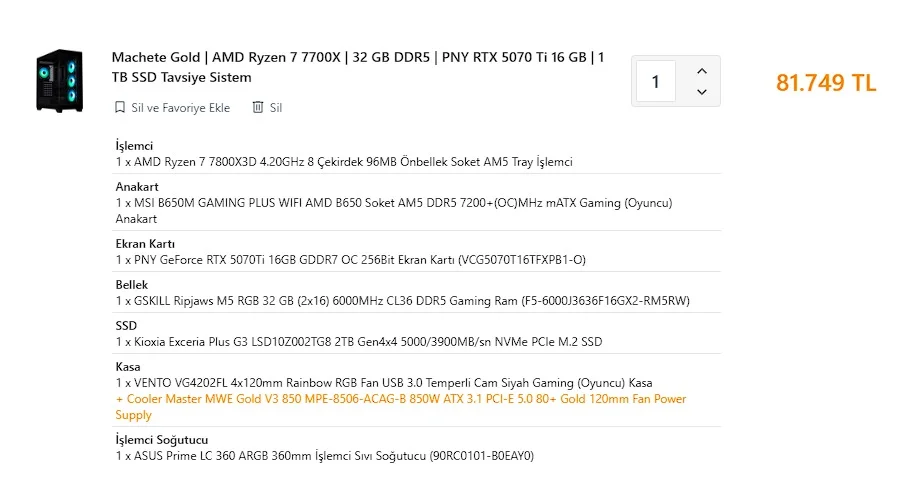Click the bookmark icon for favorites

pyautogui.click(x=120, y=107)
